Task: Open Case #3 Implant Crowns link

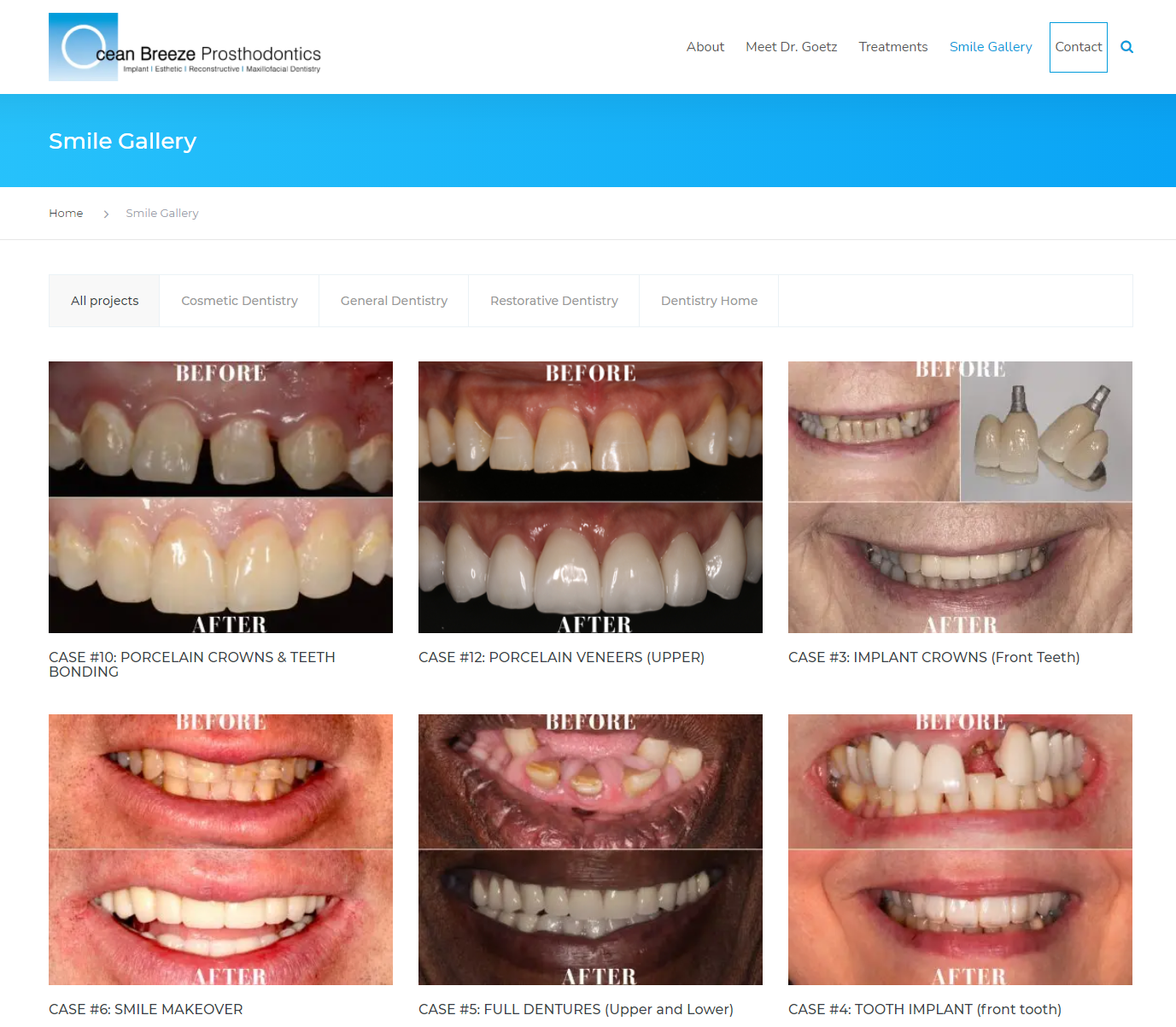Action: click(933, 657)
